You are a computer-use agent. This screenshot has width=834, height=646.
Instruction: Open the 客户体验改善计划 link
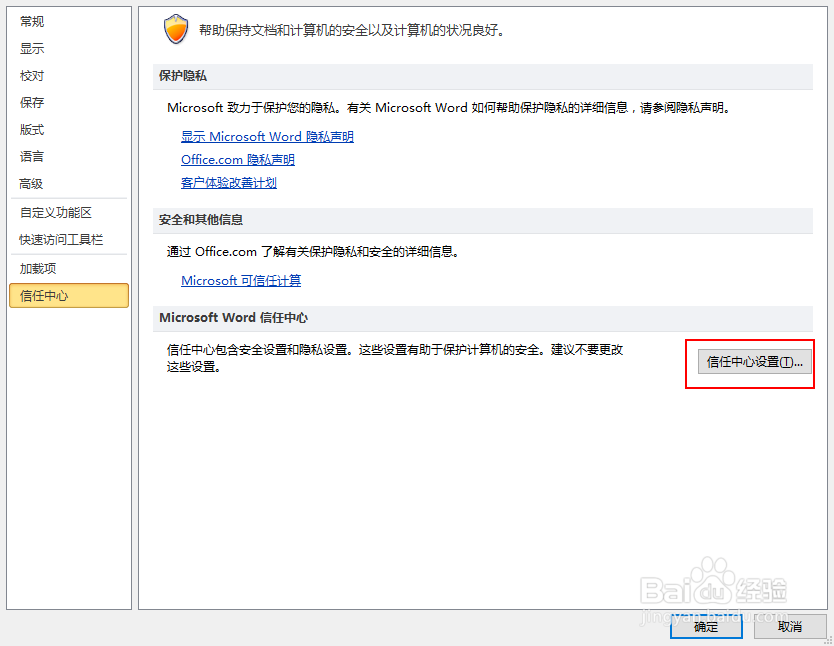pyautogui.click(x=229, y=183)
